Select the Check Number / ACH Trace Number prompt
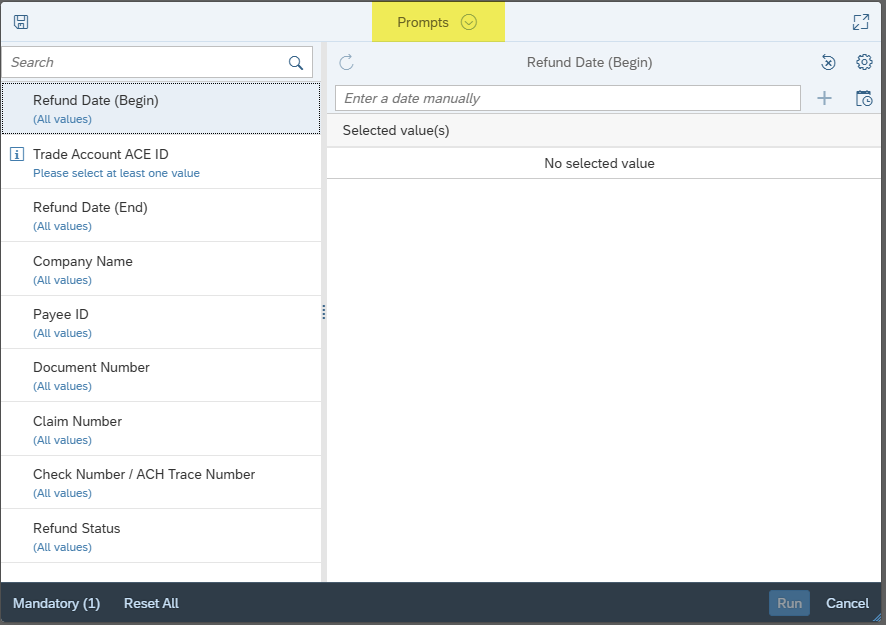Viewport: 886px width, 625px height. click(x=160, y=482)
